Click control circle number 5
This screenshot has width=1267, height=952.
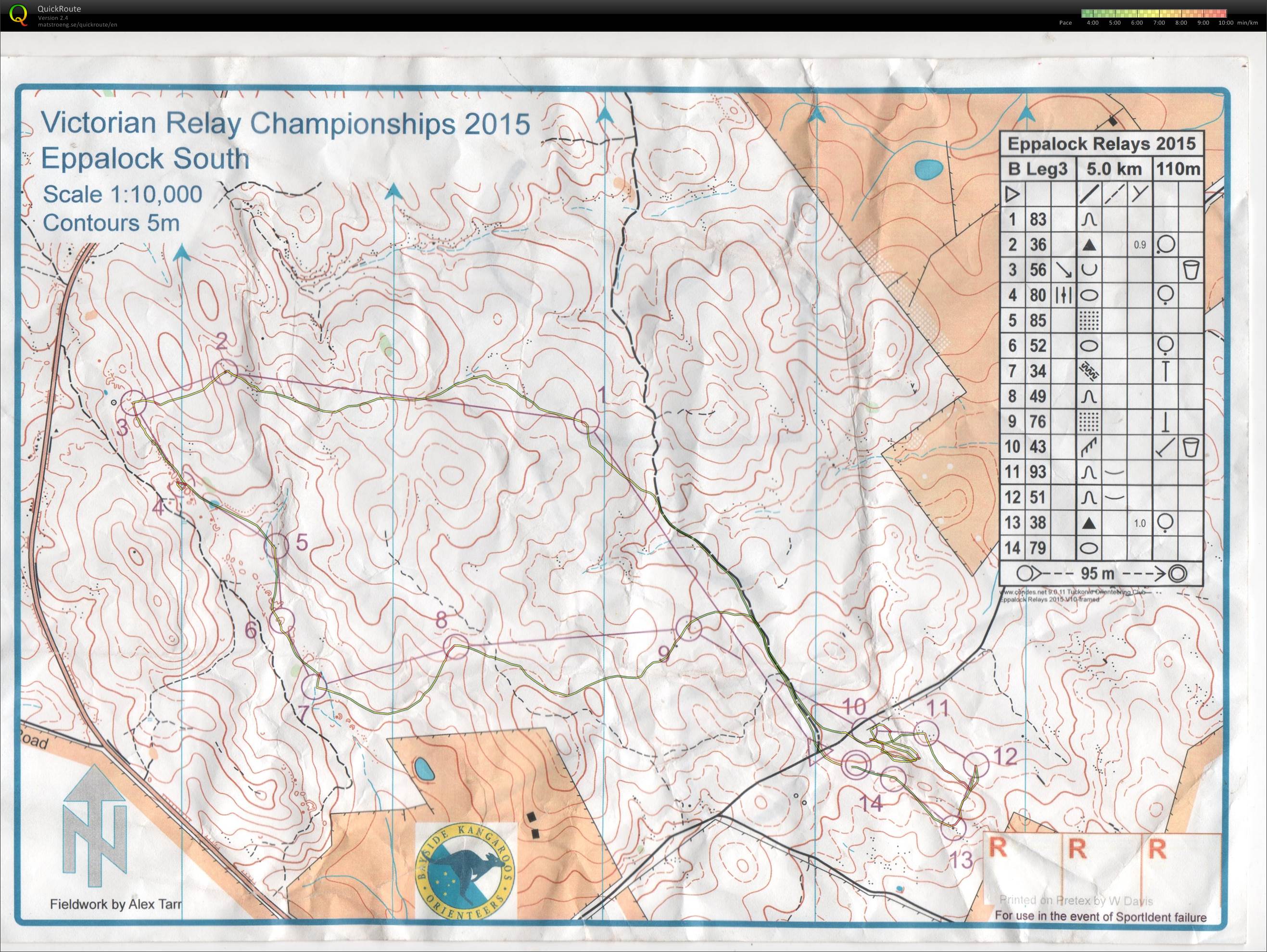click(276, 546)
